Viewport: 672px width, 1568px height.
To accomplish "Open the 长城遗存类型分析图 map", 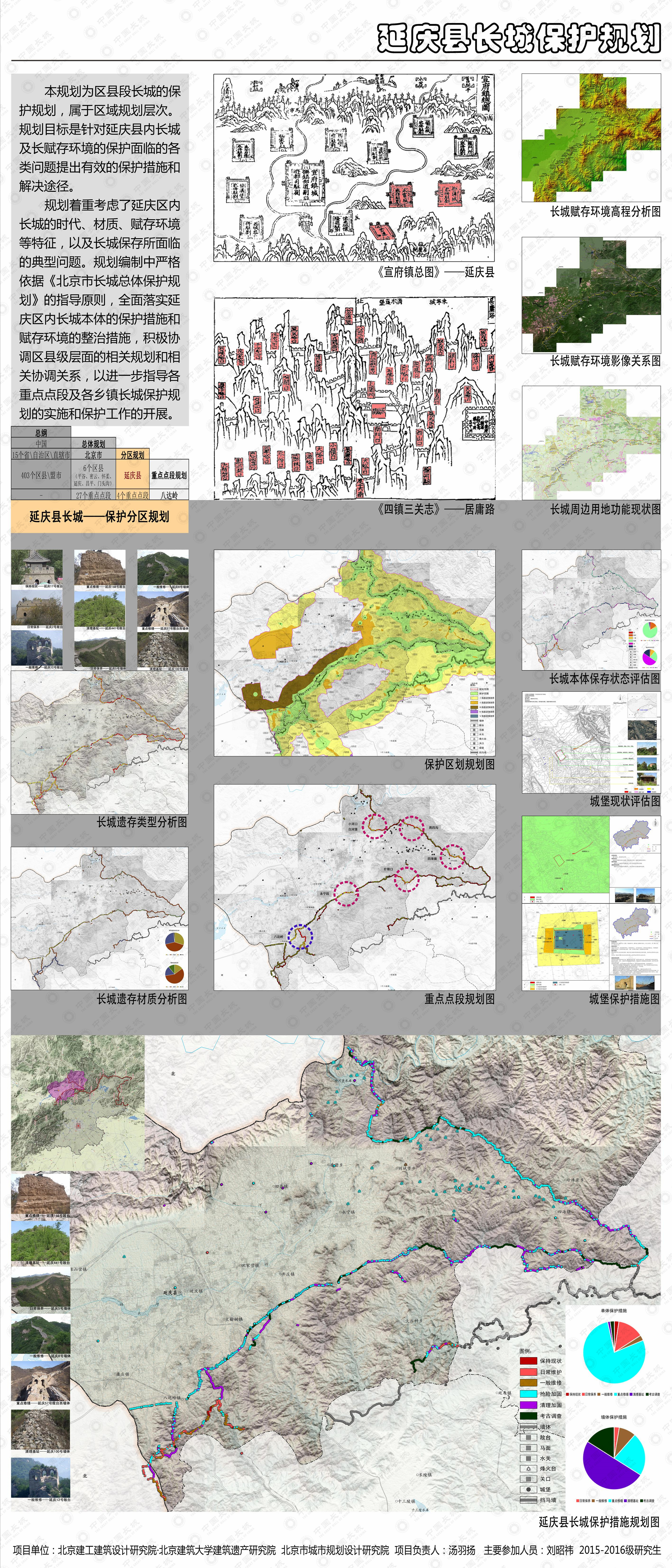I will 99,743.
